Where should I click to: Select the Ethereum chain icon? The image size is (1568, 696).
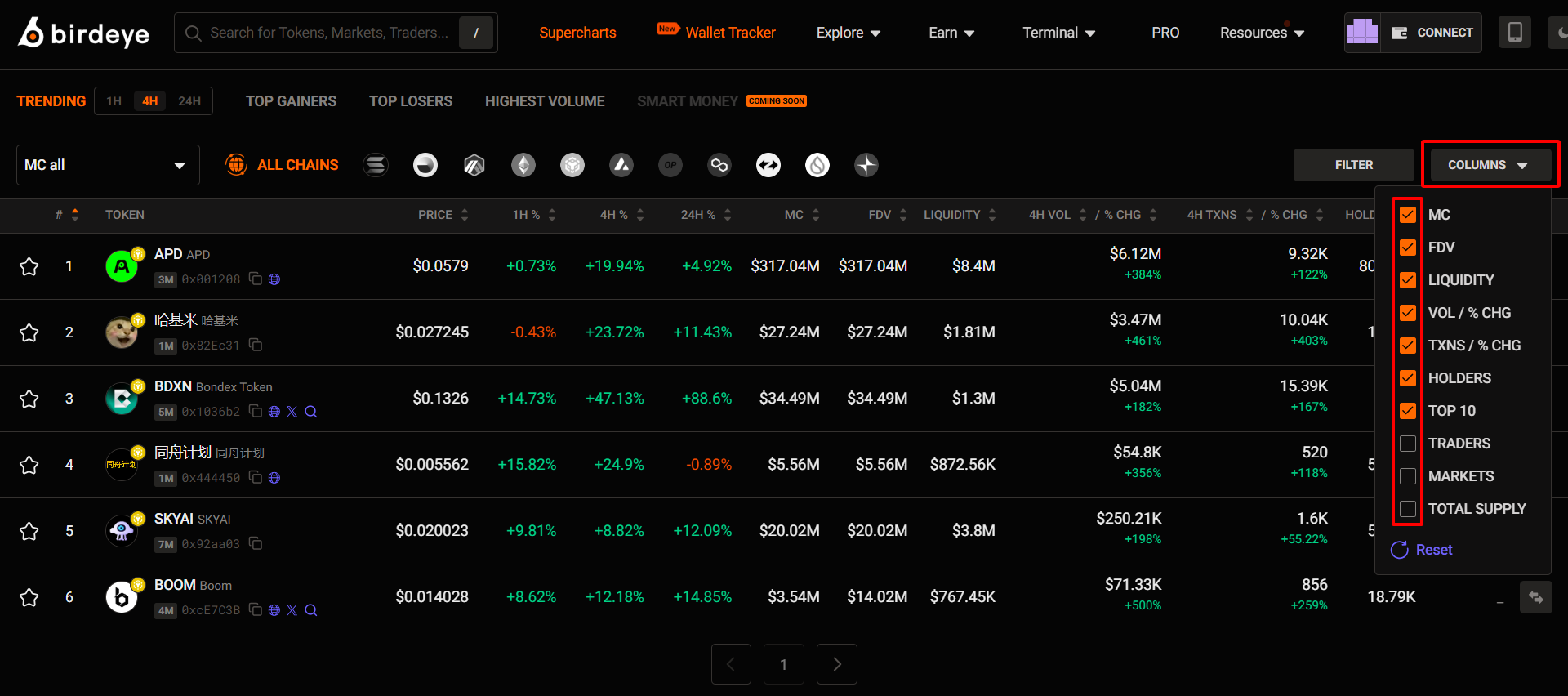tap(523, 165)
